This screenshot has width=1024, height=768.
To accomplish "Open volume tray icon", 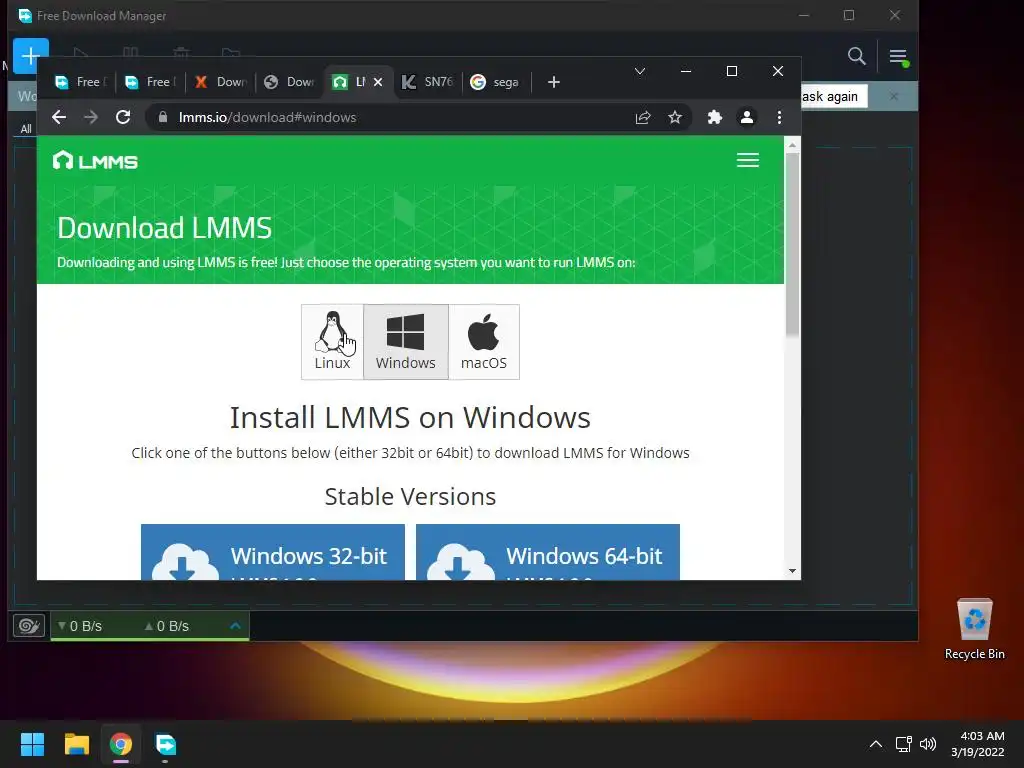I will coord(927,744).
